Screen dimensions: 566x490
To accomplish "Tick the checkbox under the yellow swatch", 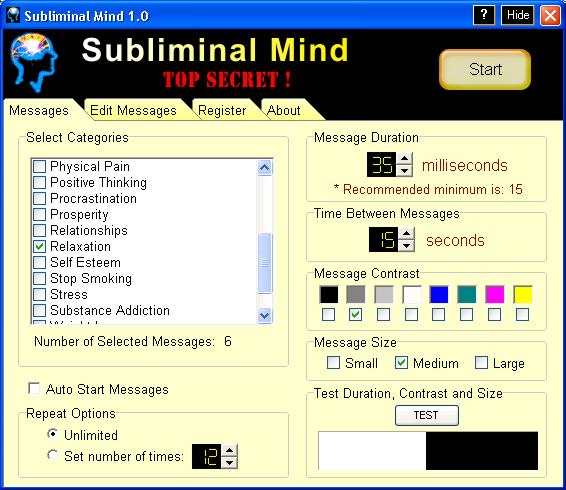I will coord(522,315).
